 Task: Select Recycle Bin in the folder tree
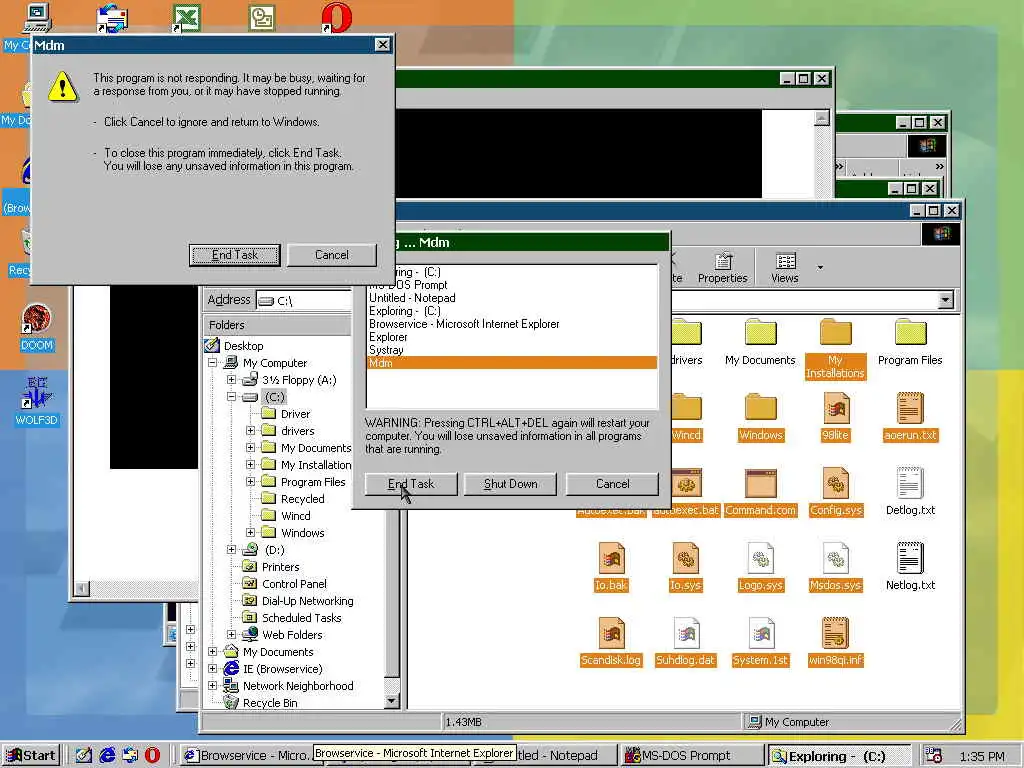[x=270, y=703]
